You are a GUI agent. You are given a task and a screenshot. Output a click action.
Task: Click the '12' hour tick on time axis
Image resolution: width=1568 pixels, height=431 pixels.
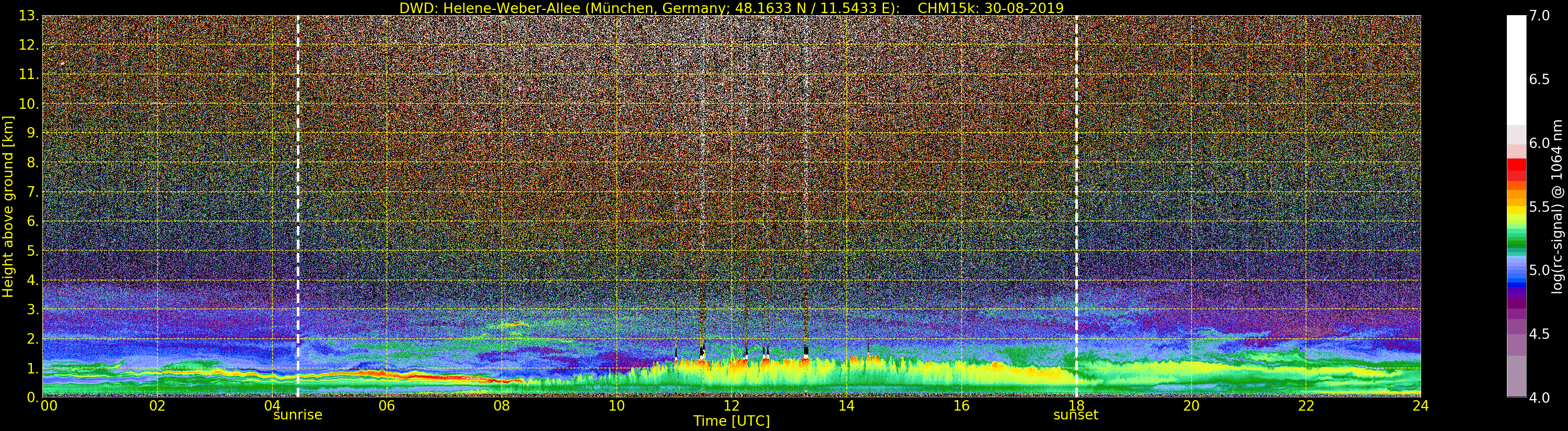[731, 406]
